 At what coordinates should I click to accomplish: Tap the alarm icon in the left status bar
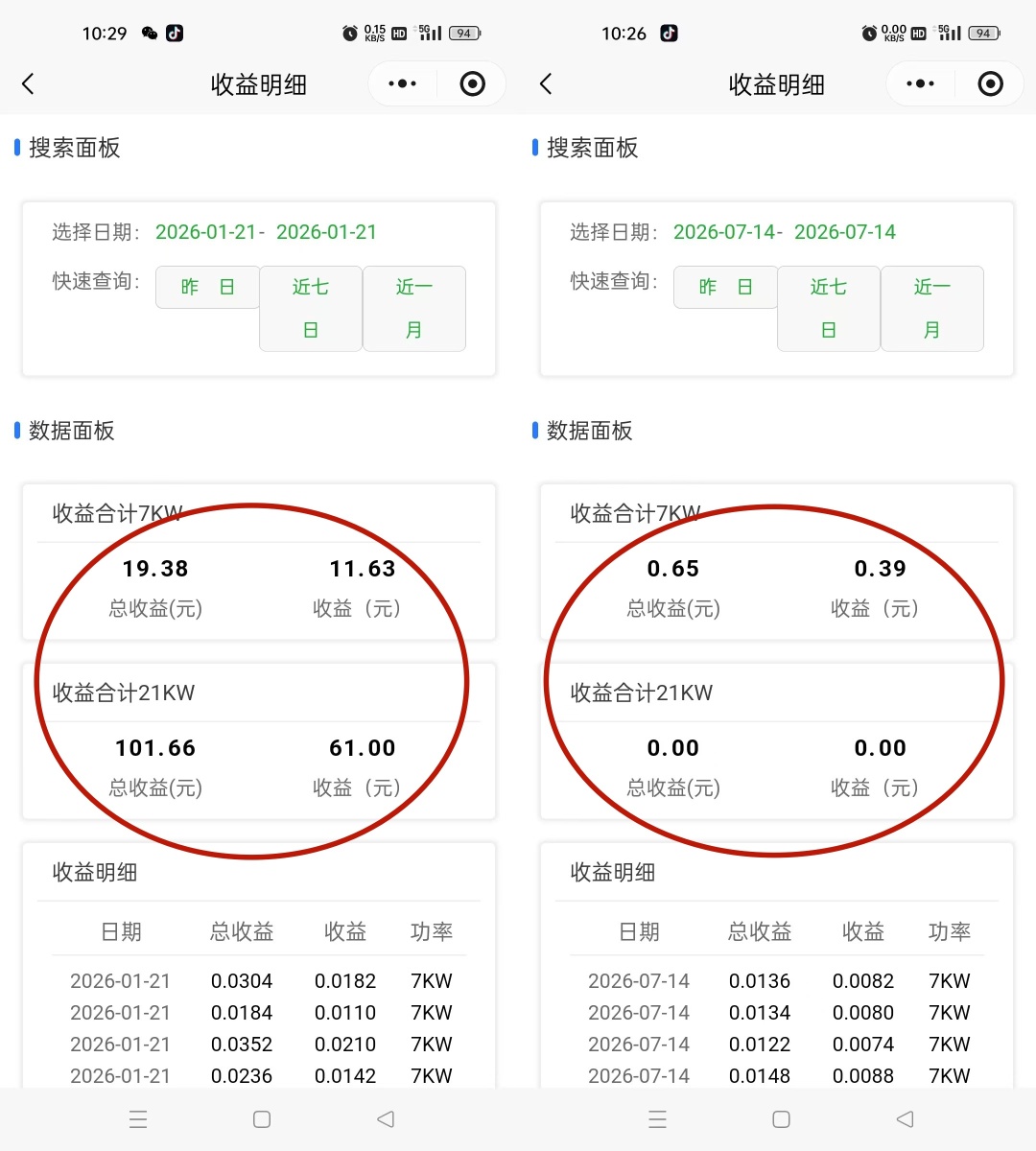[350, 34]
